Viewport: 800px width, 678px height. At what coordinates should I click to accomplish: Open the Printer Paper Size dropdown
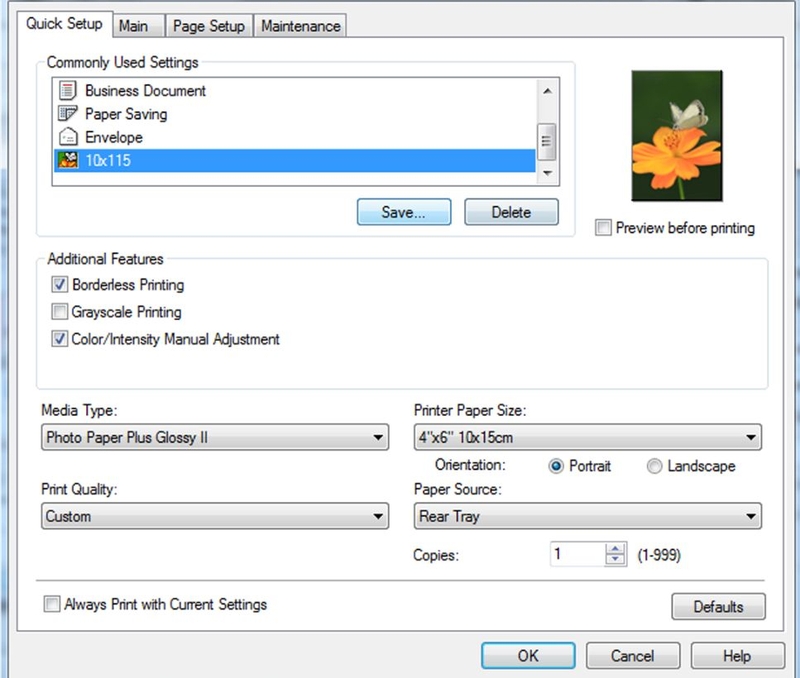click(588, 437)
